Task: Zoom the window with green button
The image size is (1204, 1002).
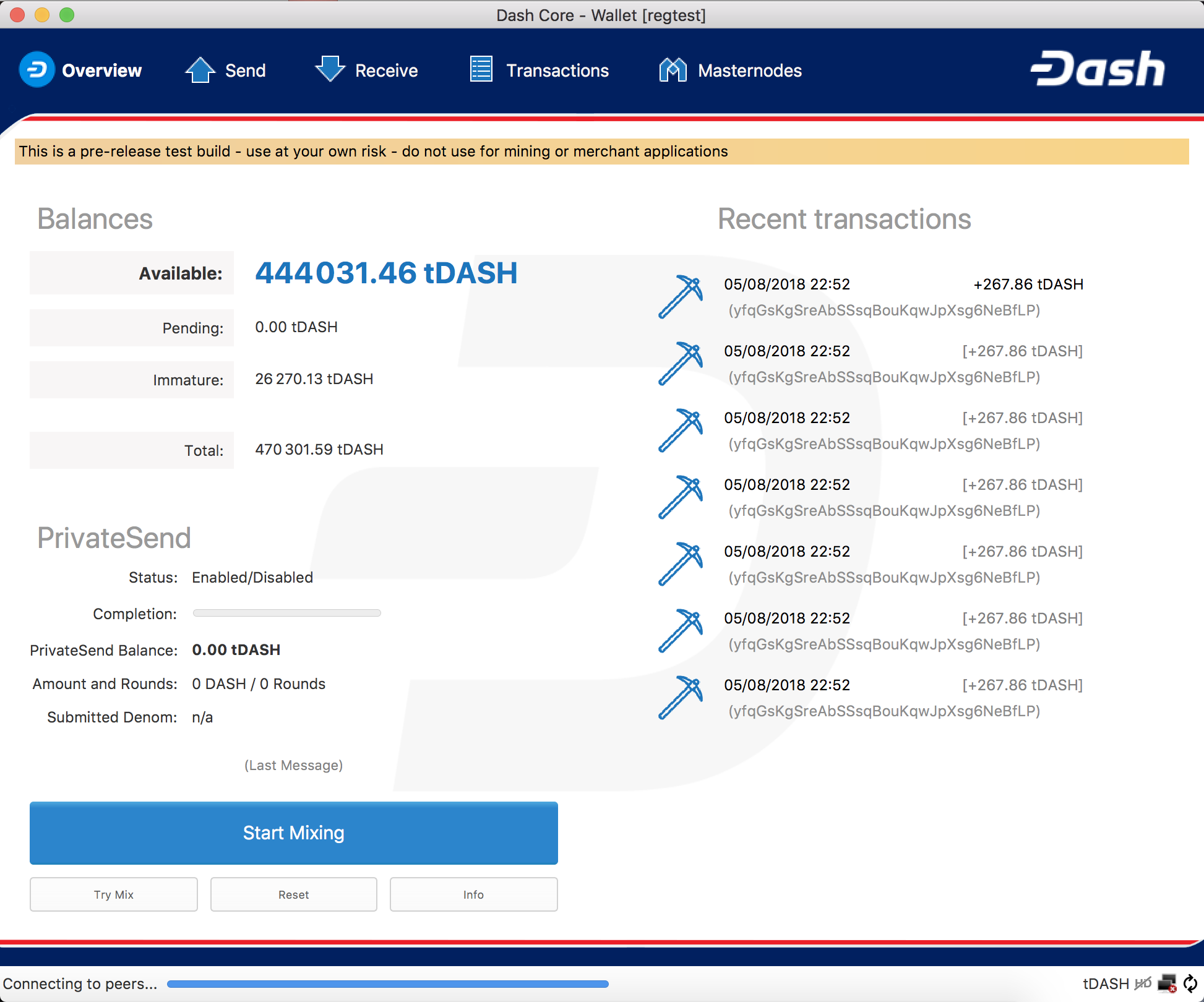Action: click(67, 15)
